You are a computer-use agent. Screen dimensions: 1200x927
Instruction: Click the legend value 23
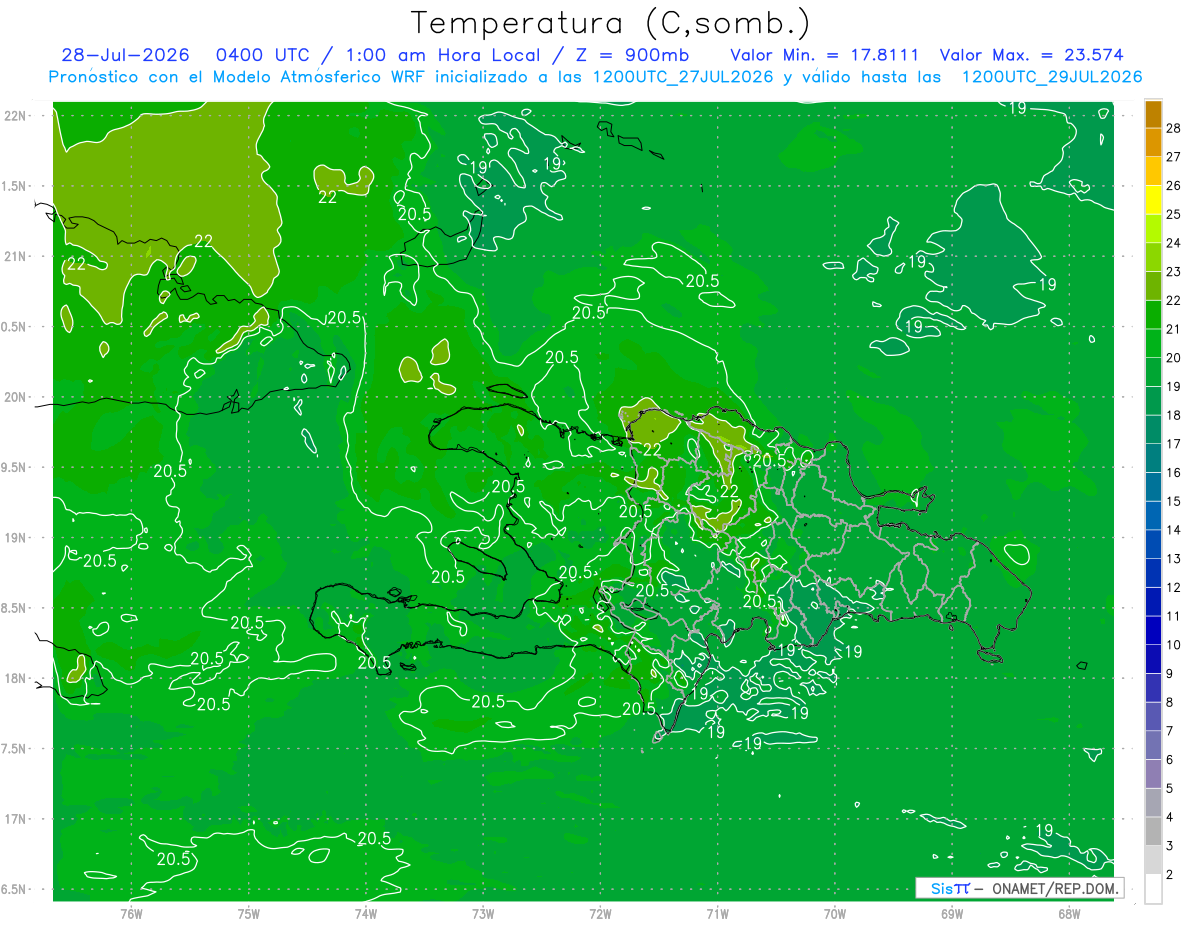[1174, 272]
